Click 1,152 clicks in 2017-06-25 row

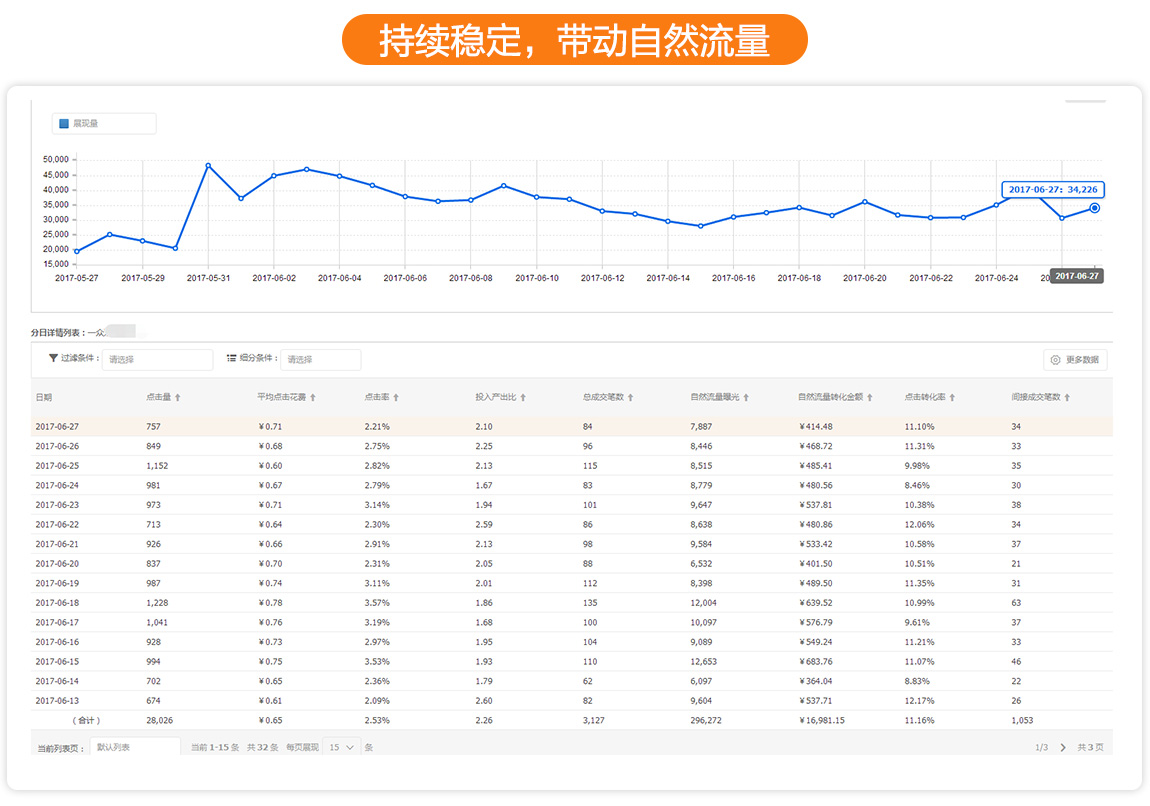click(x=157, y=466)
